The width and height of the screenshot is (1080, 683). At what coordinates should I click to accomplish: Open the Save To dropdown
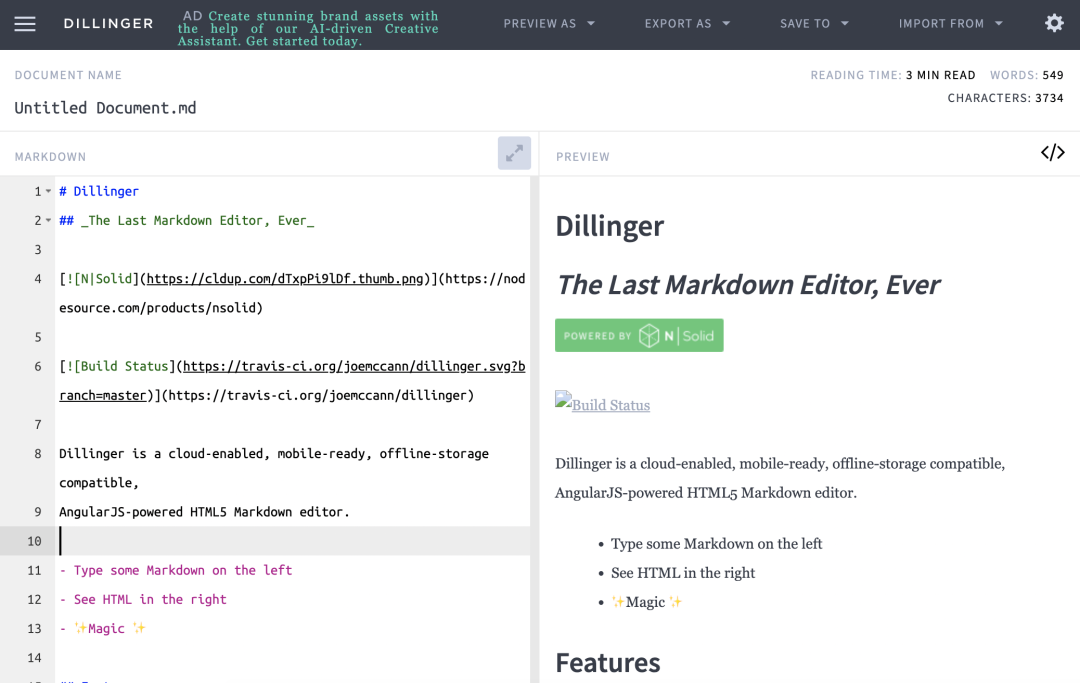814,23
